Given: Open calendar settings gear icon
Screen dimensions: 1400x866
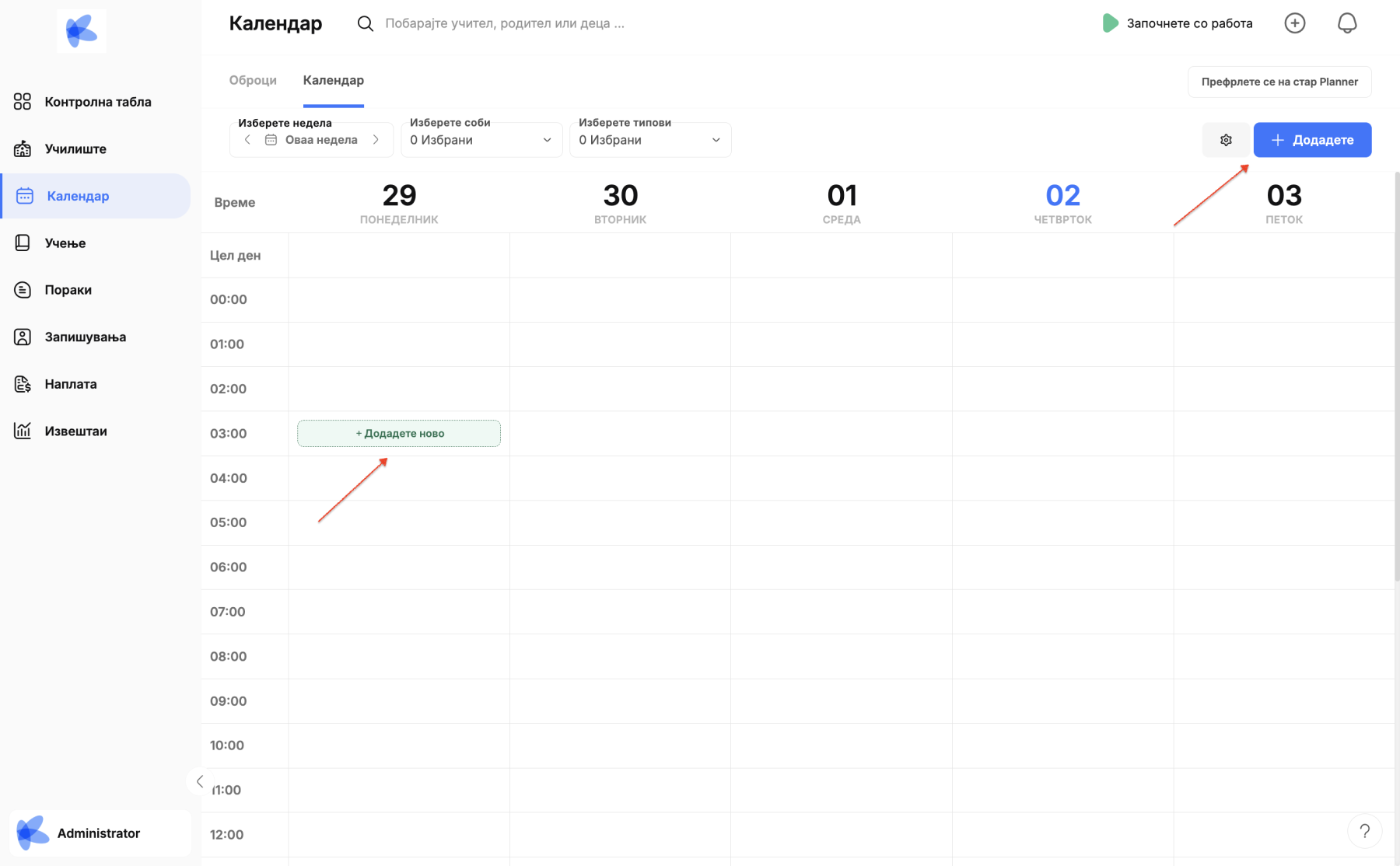Looking at the screenshot, I should click(1226, 140).
